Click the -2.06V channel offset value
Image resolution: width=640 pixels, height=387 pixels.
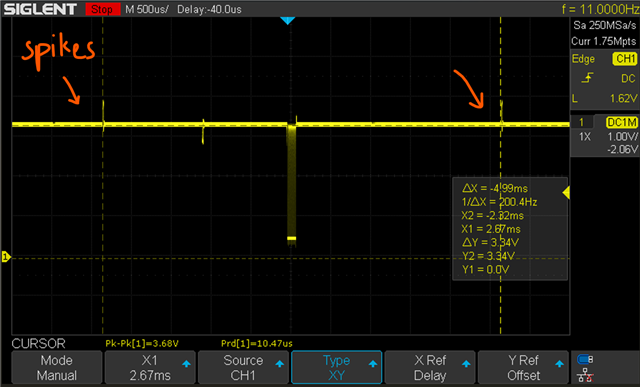pos(622,149)
